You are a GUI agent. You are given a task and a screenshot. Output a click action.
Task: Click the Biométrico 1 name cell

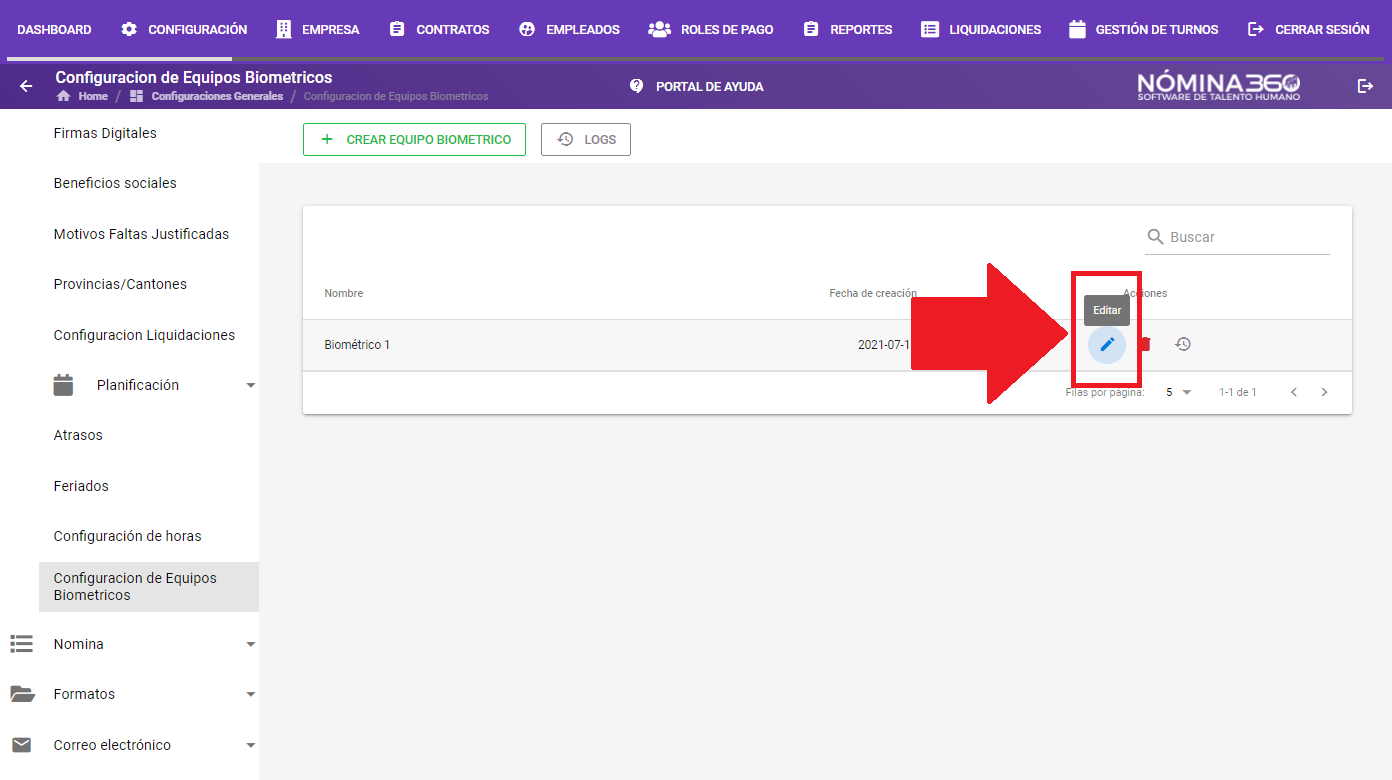pyautogui.click(x=357, y=345)
